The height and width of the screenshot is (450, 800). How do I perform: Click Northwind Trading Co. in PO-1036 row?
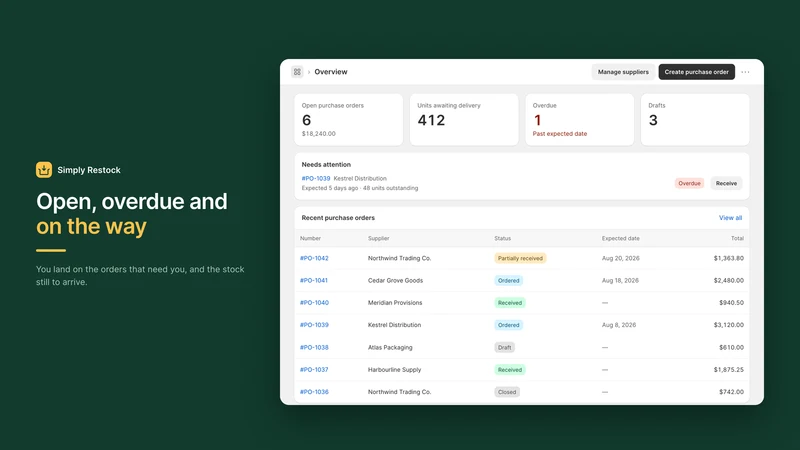coord(399,392)
